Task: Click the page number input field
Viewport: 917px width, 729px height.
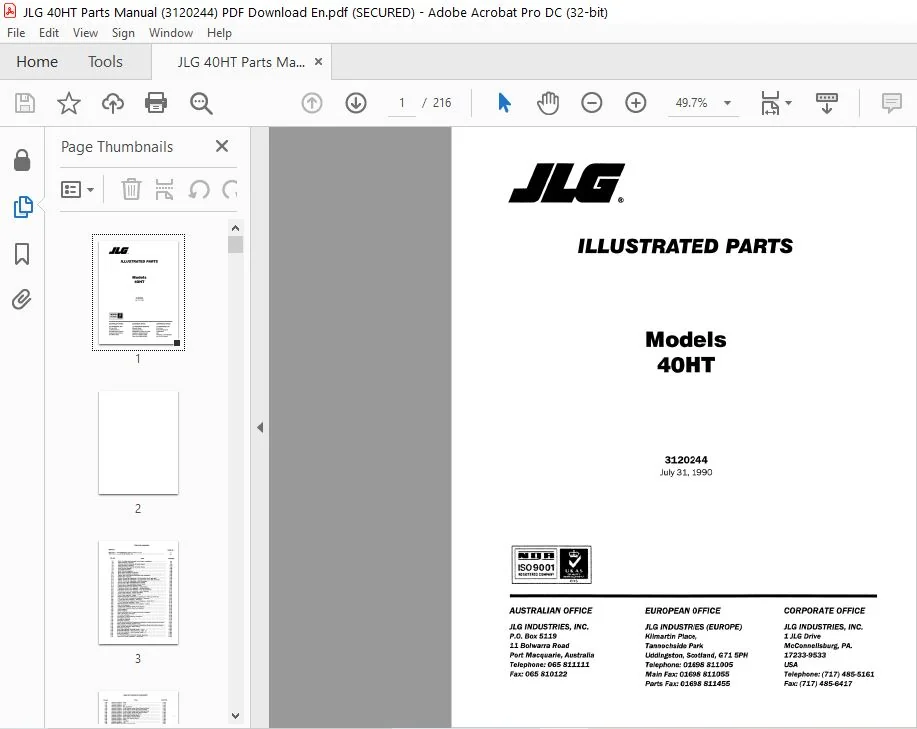Action: (x=402, y=103)
